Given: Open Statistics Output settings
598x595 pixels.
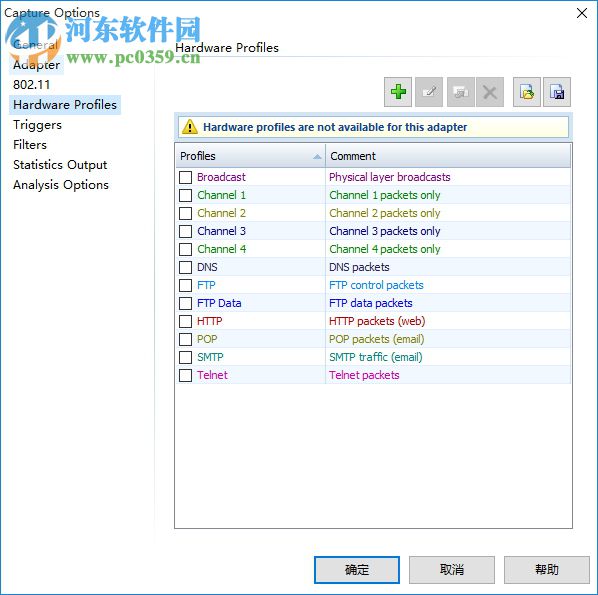Looking at the screenshot, I should pyautogui.click(x=60, y=165).
